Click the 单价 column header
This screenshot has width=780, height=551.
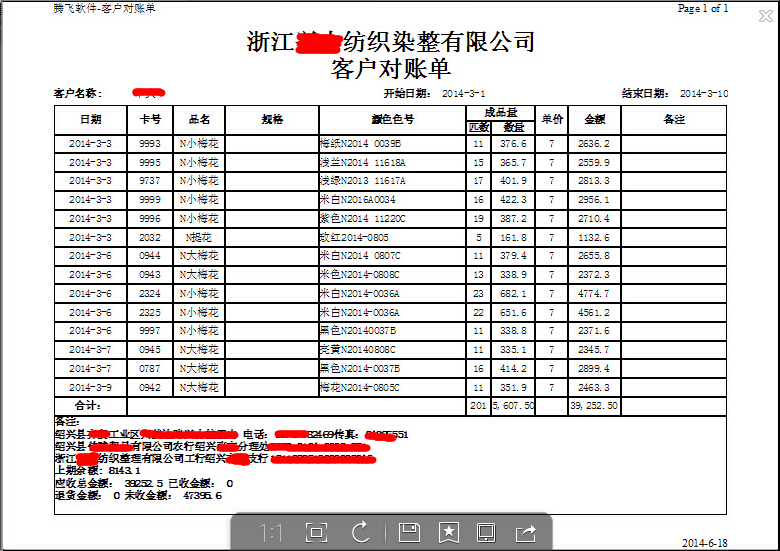pos(552,119)
